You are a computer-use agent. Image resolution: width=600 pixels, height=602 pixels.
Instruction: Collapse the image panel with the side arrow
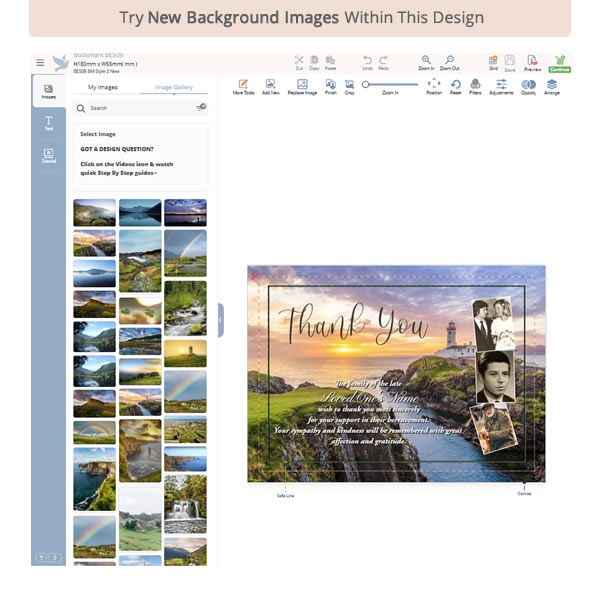(x=220, y=320)
